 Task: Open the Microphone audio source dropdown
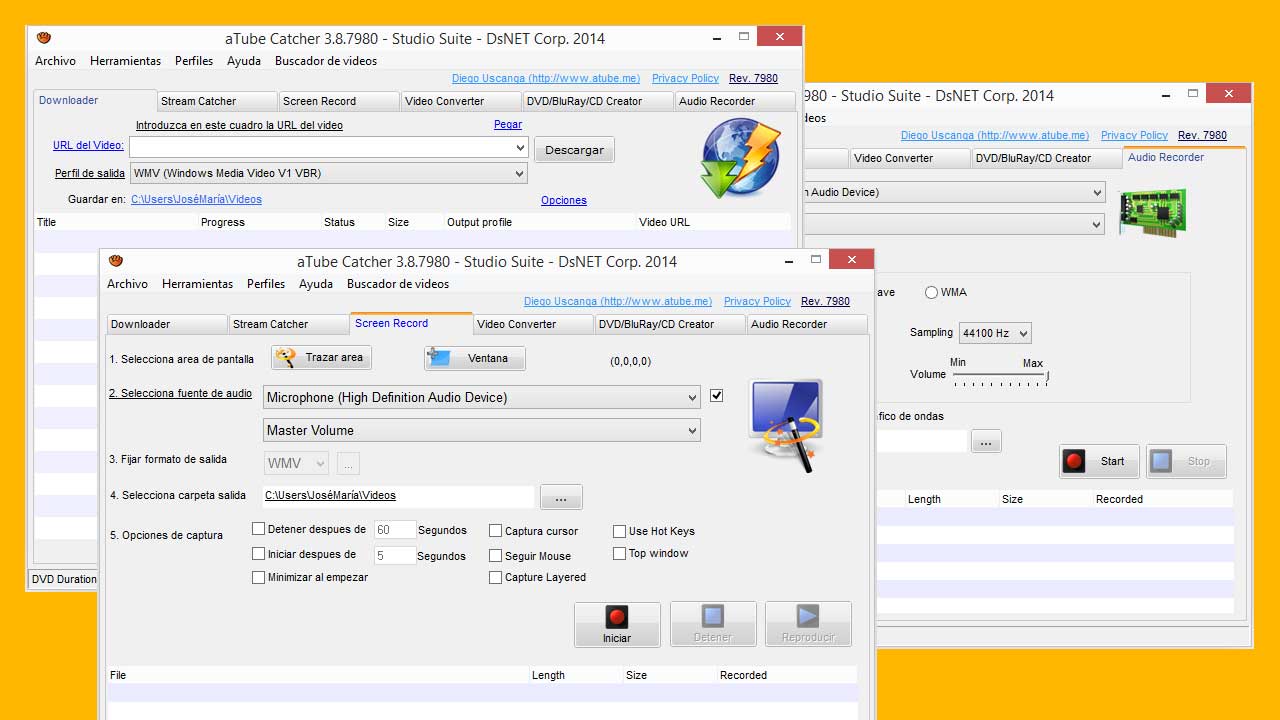coord(481,397)
